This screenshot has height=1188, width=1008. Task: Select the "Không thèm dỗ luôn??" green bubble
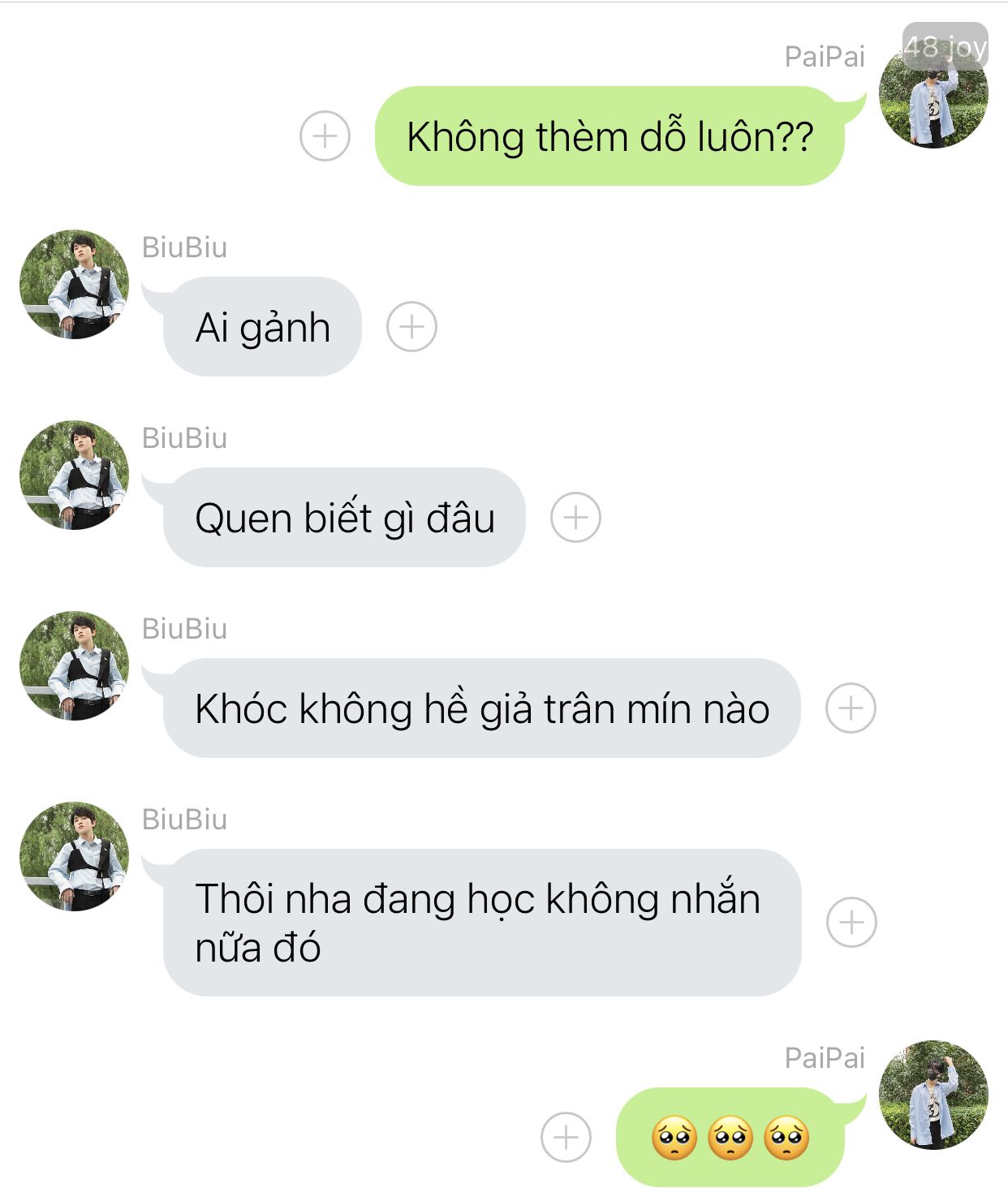[610, 136]
